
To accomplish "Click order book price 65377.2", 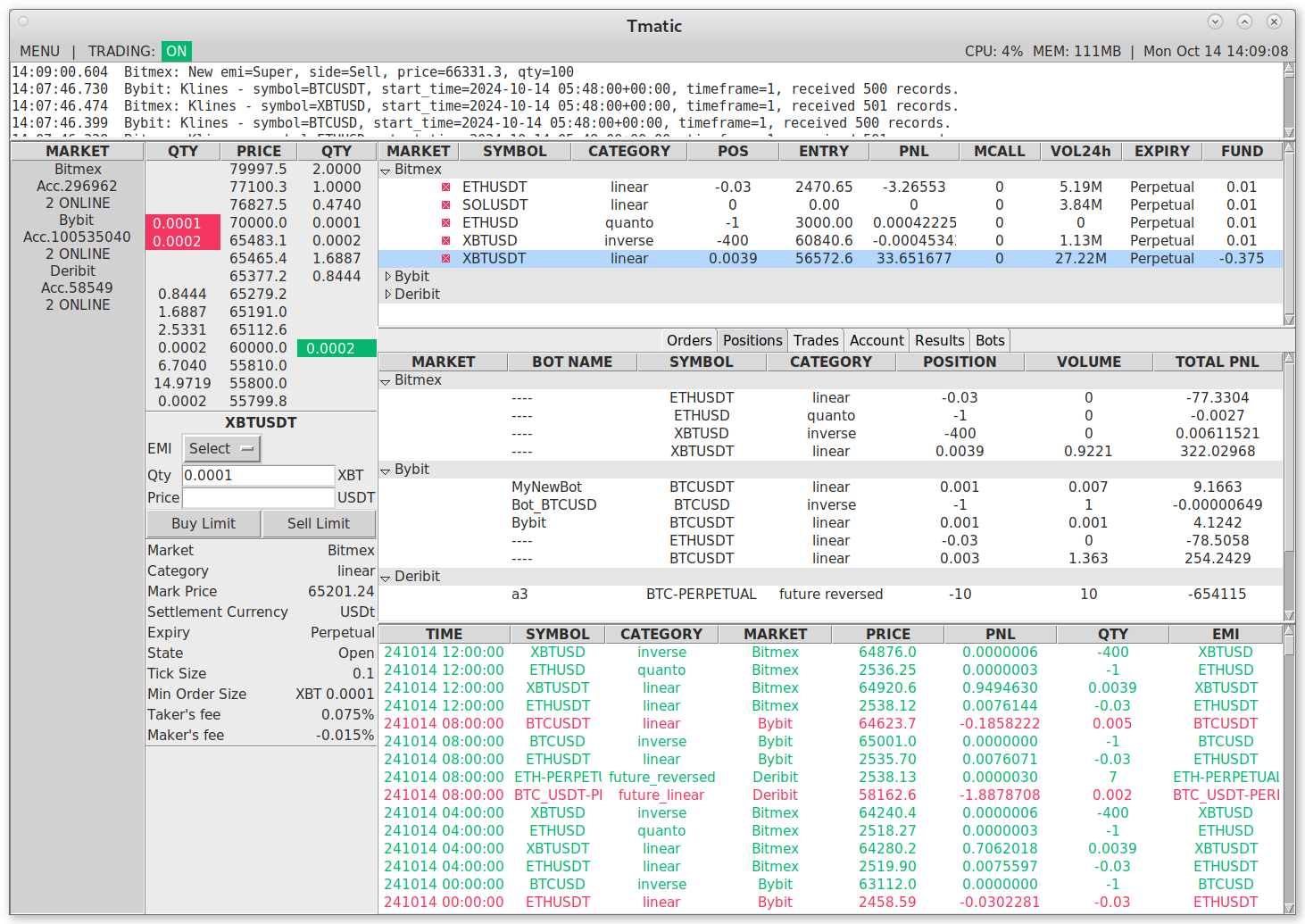I will pos(258,277).
